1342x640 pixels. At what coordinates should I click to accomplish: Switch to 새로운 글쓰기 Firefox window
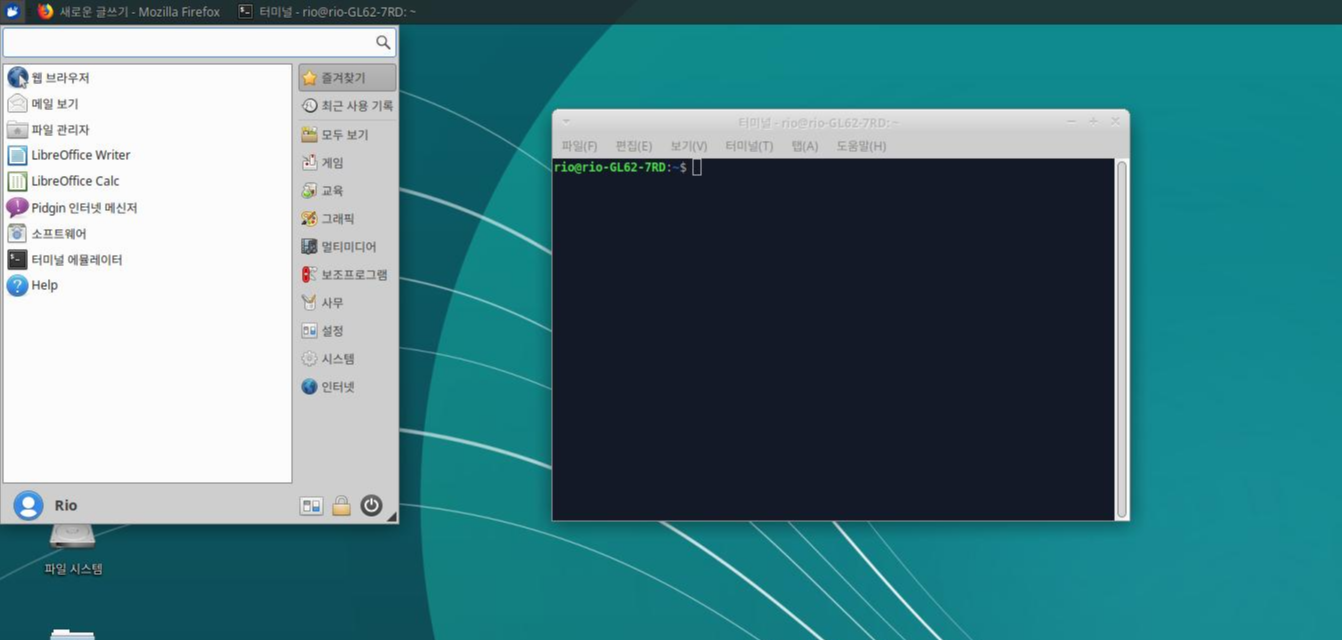pyautogui.click(x=129, y=11)
